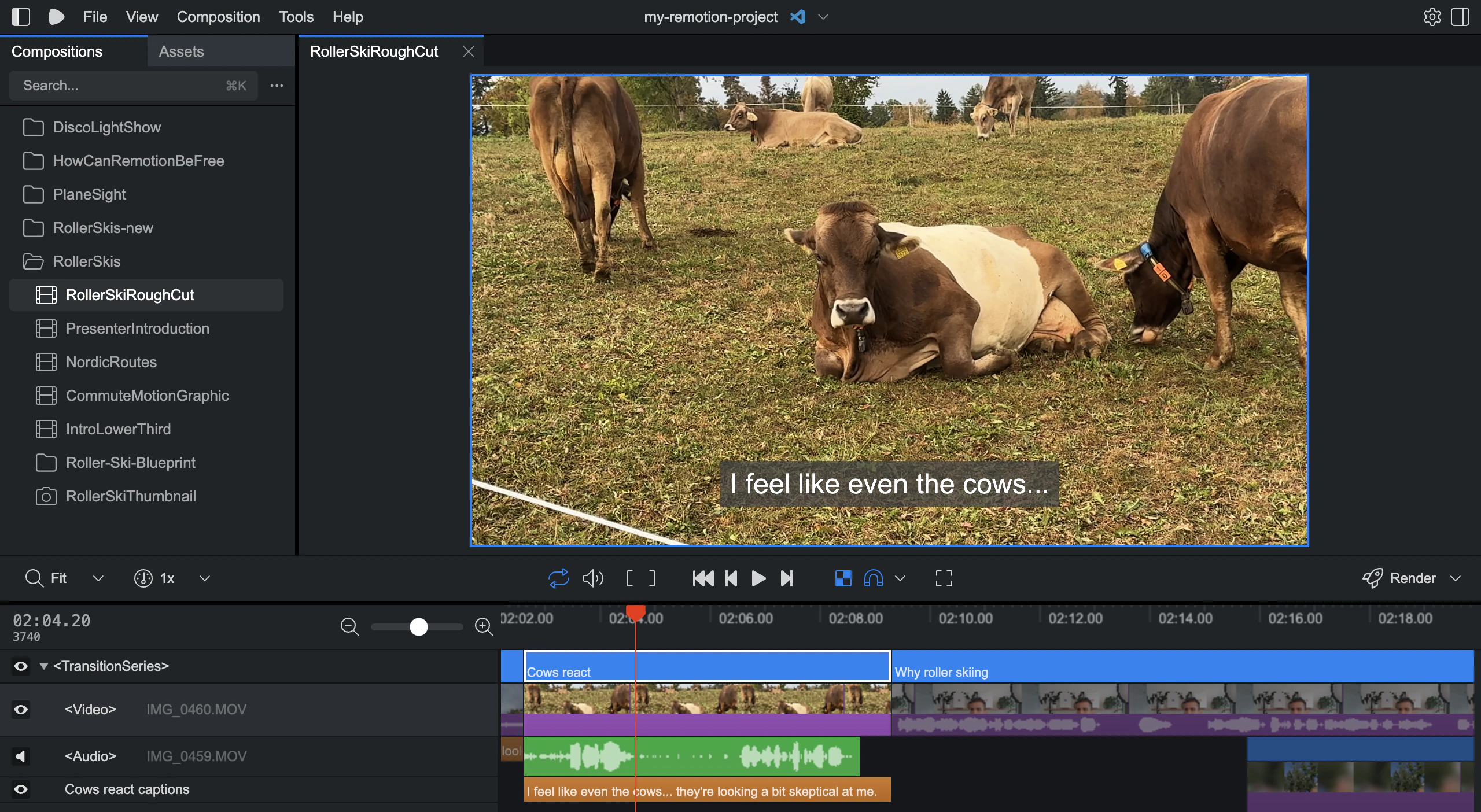Zoom in the timeline
Viewport: 1481px width, 812px height.
coord(484,626)
